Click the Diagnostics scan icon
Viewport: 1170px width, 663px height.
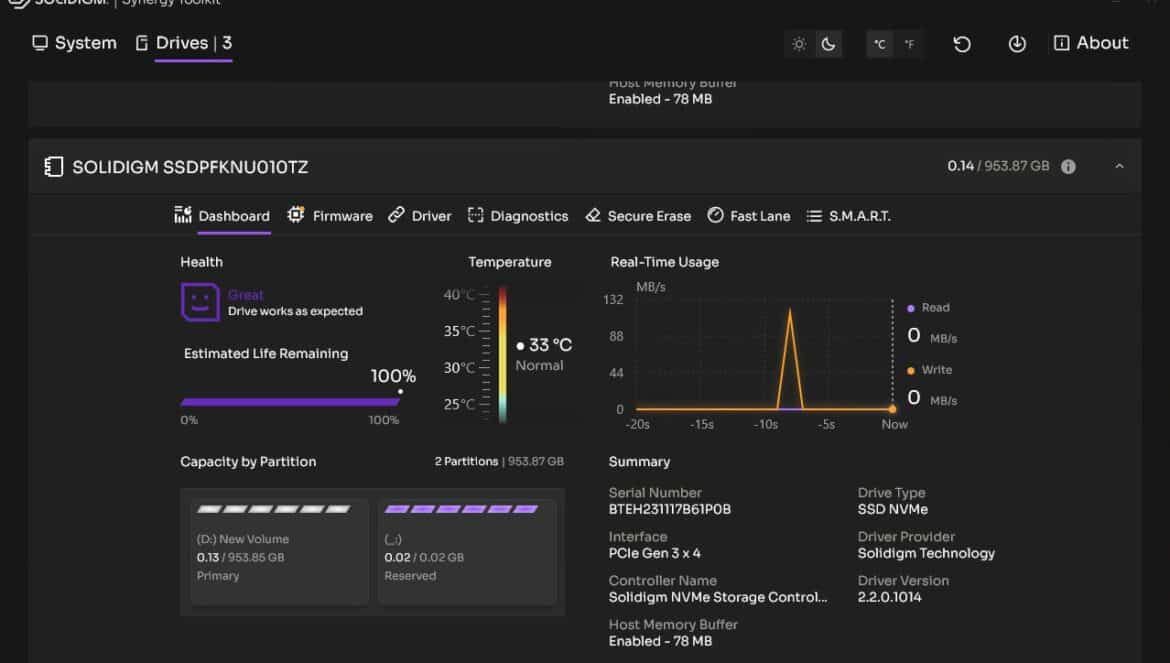475,216
